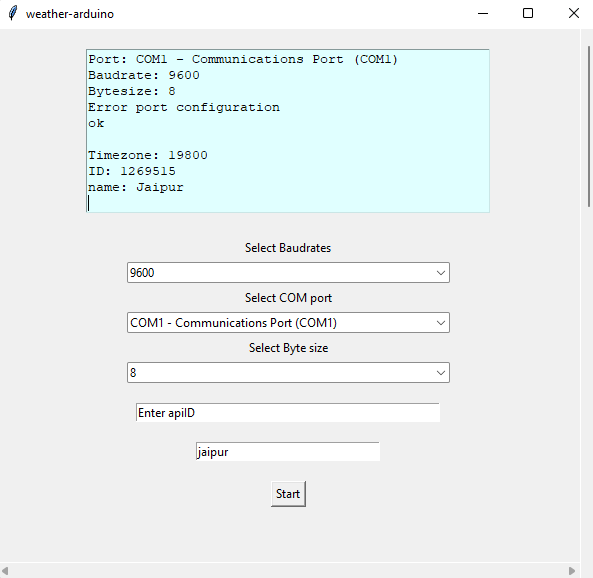This screenshot has width=593, height=578.
Task: Click the horizontal scrollbar left arrow
Action: coord(5,570)
